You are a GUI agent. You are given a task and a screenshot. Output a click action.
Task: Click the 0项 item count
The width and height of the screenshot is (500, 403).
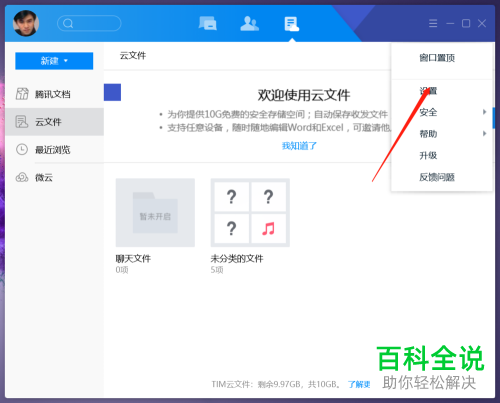pos(122,270)
